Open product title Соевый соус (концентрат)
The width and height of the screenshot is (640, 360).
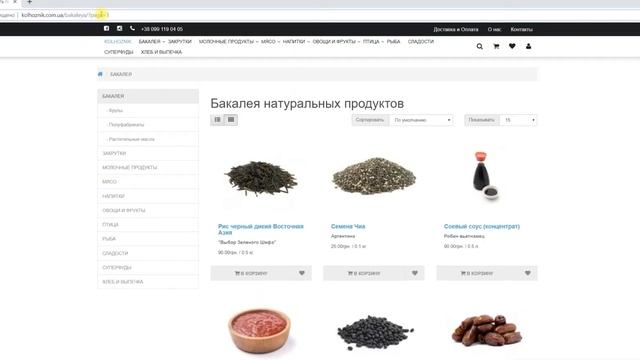482,226
